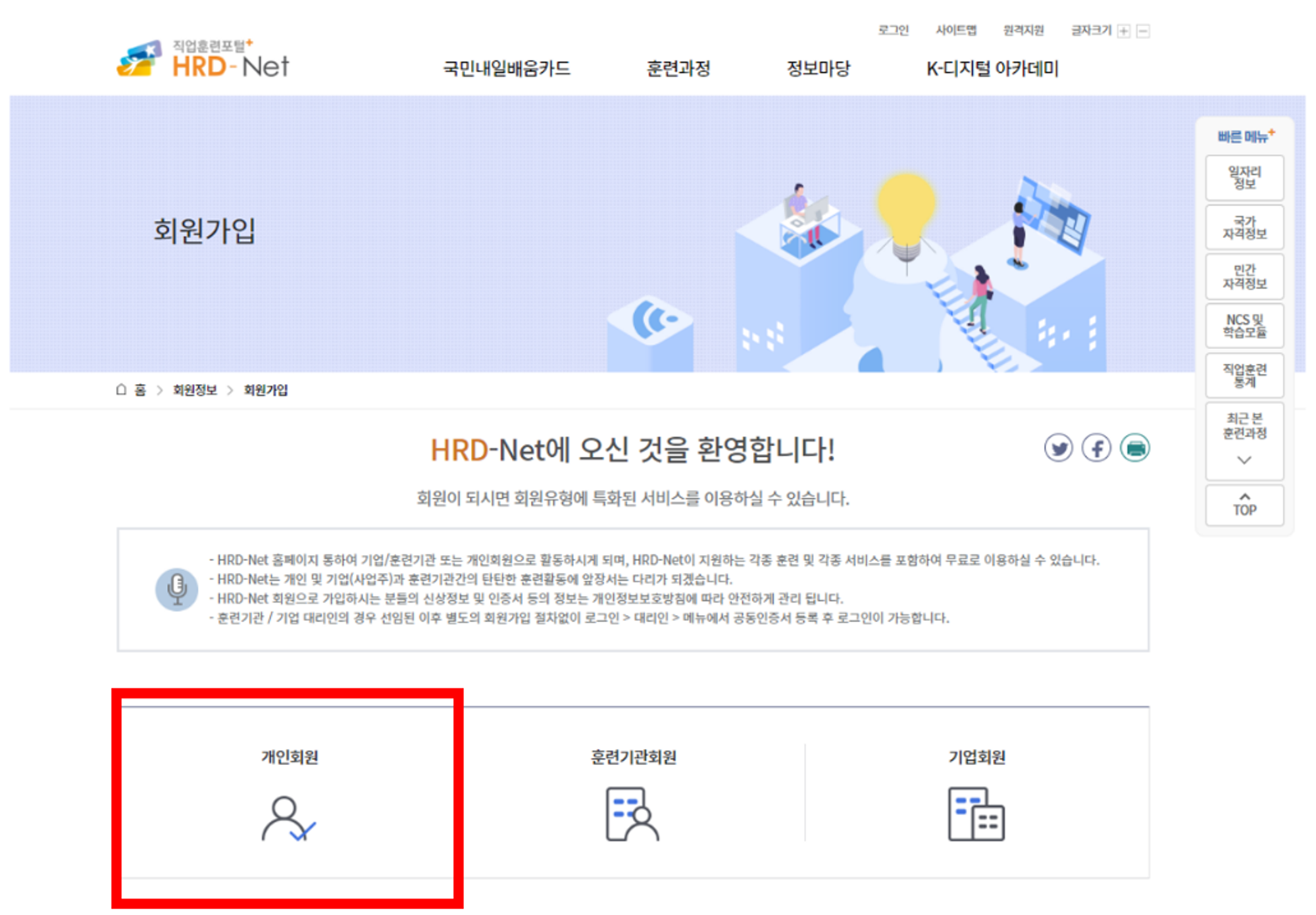Click the HRD-Net logo
The image size is (1316, 915).
[x=203, y=60]
